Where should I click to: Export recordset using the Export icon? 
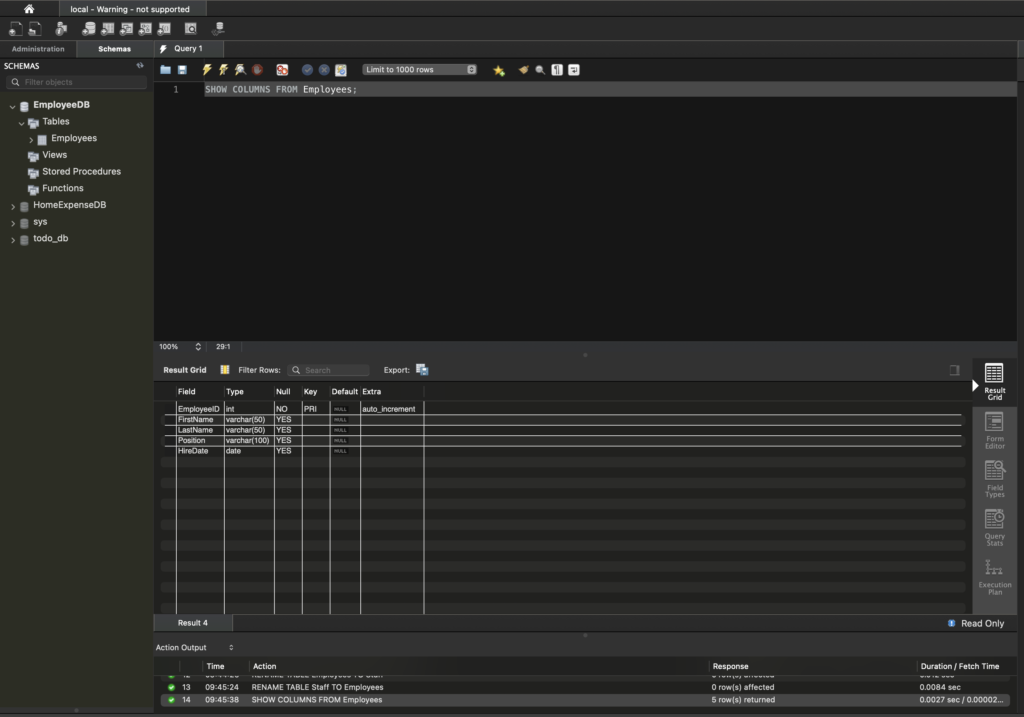tap(422, 370)
